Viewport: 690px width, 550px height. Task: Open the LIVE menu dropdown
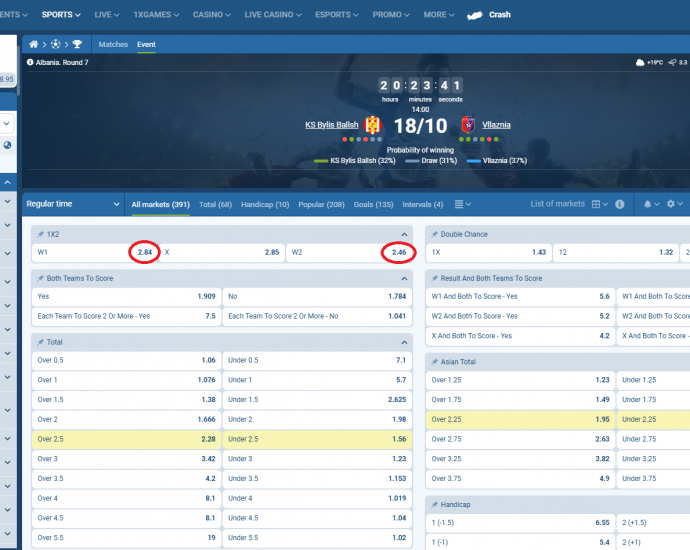(x=107, y=15)
